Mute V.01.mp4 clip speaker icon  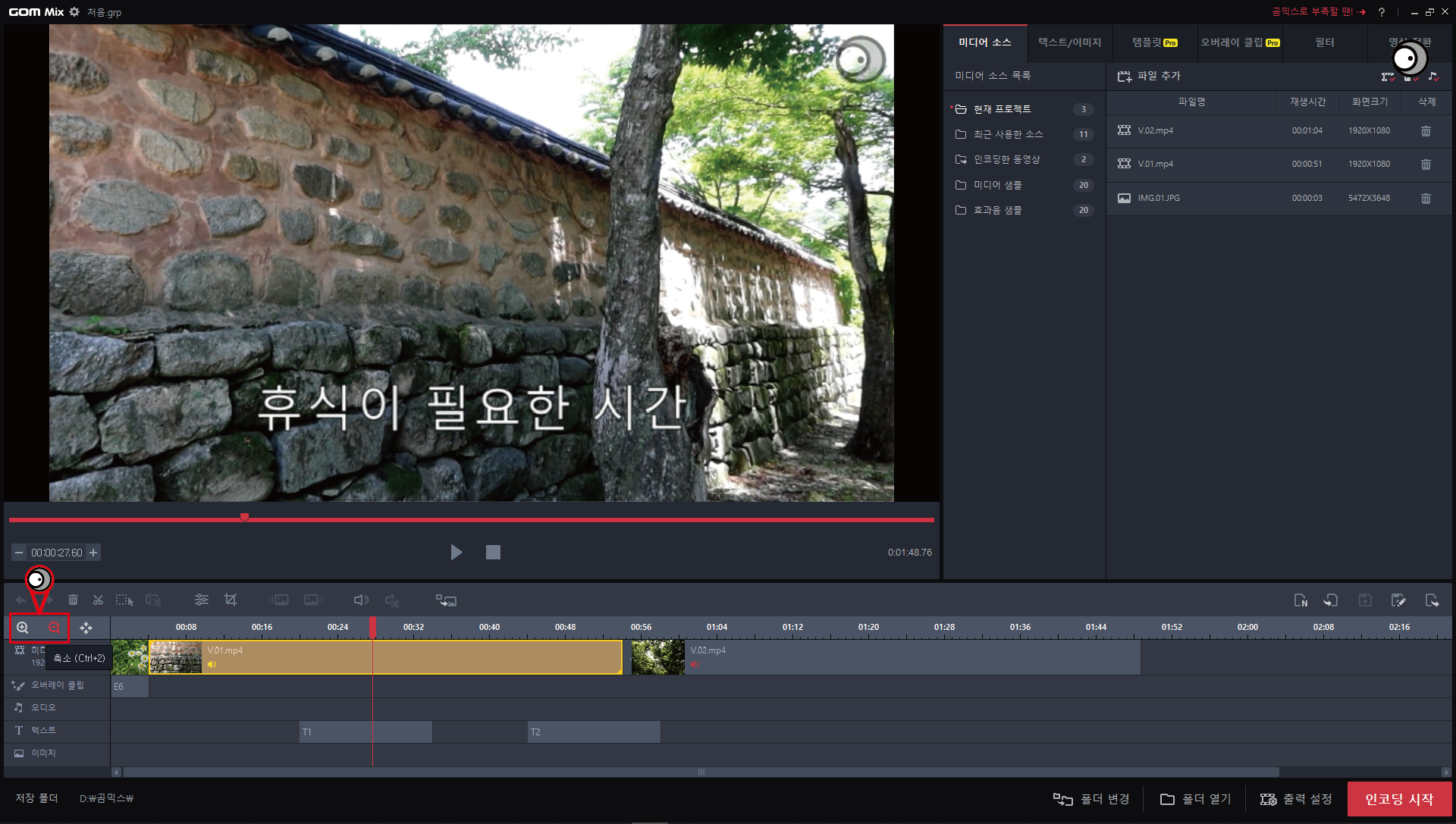pos(212,665)
